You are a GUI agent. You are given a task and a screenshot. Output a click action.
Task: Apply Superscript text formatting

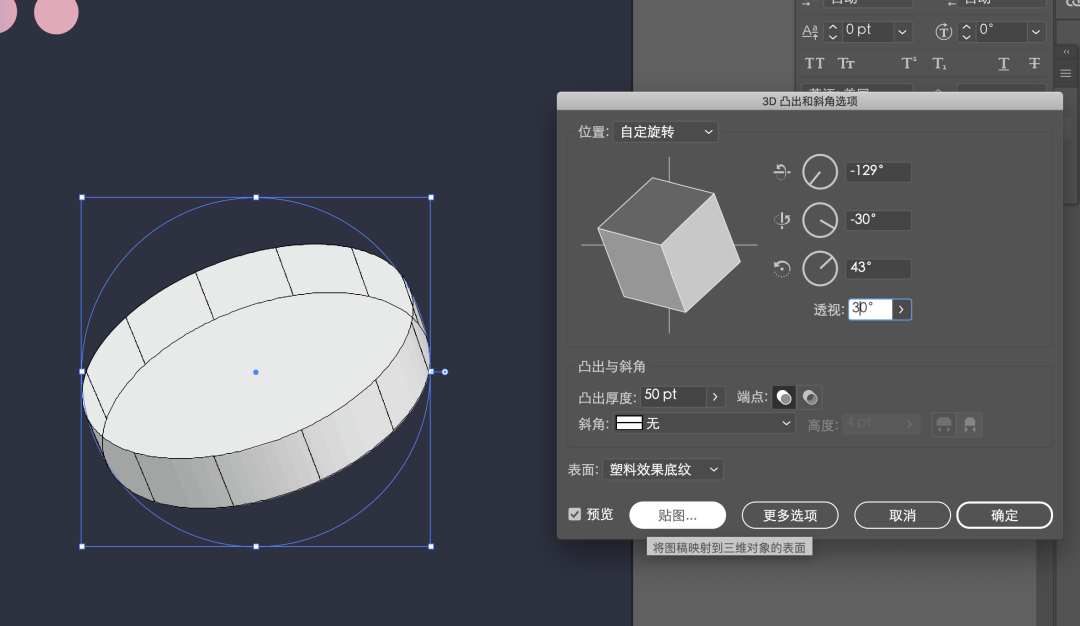click(x=909, y=63)
